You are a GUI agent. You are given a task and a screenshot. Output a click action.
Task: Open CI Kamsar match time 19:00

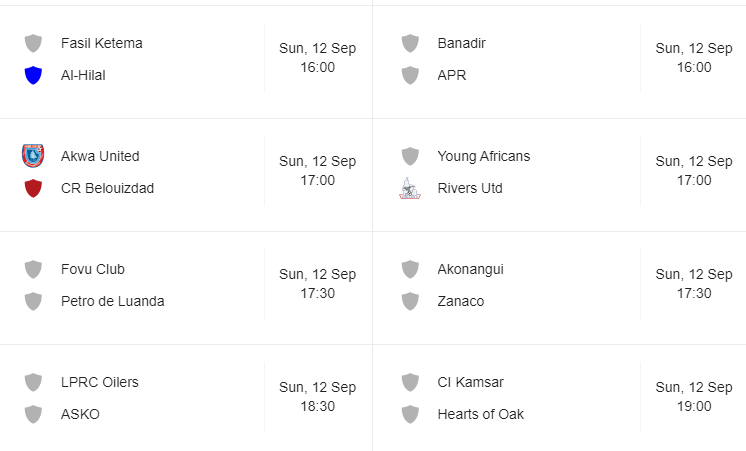[693, 406]
